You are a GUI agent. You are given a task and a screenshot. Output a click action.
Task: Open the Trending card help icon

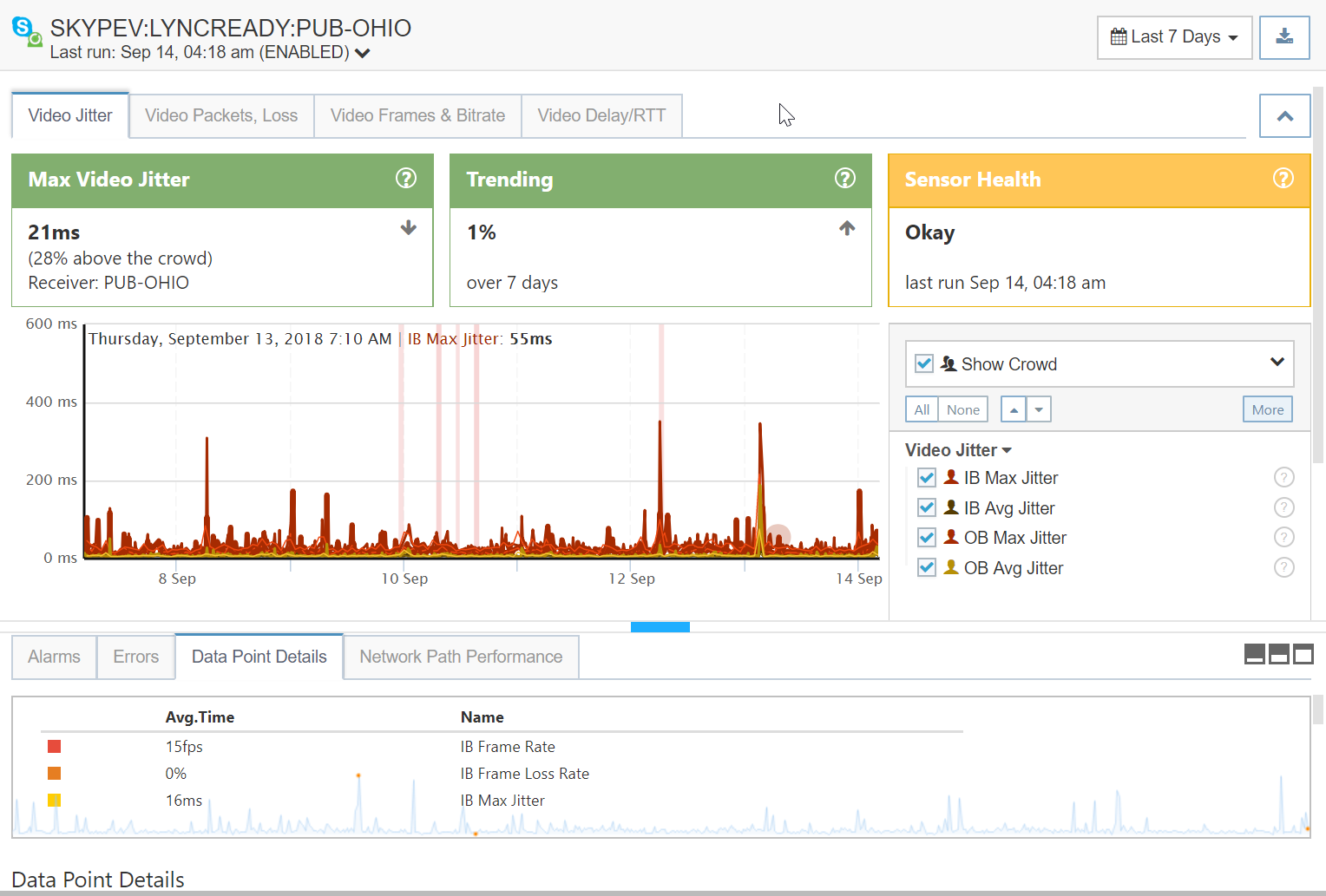click(x=845, y=178)
